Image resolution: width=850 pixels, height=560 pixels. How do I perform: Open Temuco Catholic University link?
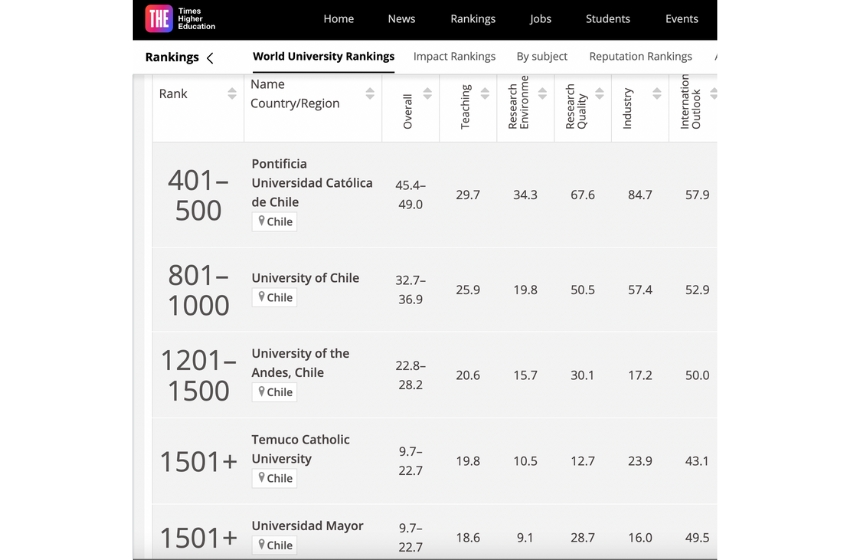300,449
